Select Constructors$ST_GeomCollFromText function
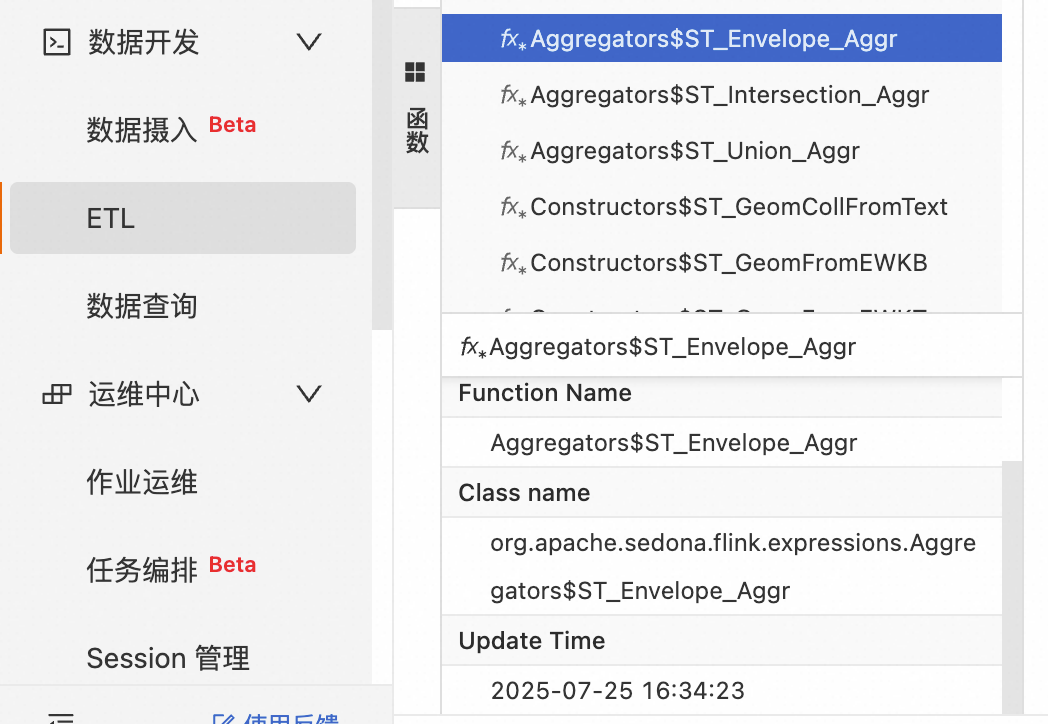1048x724 pixels. [722, 207]
